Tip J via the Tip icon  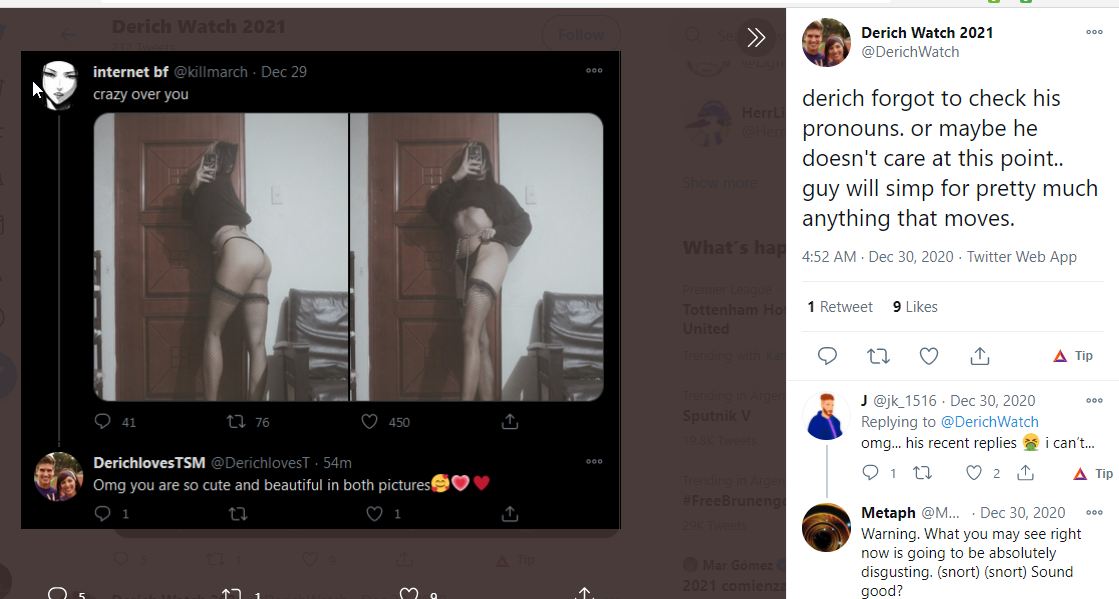pos(1093,473)
